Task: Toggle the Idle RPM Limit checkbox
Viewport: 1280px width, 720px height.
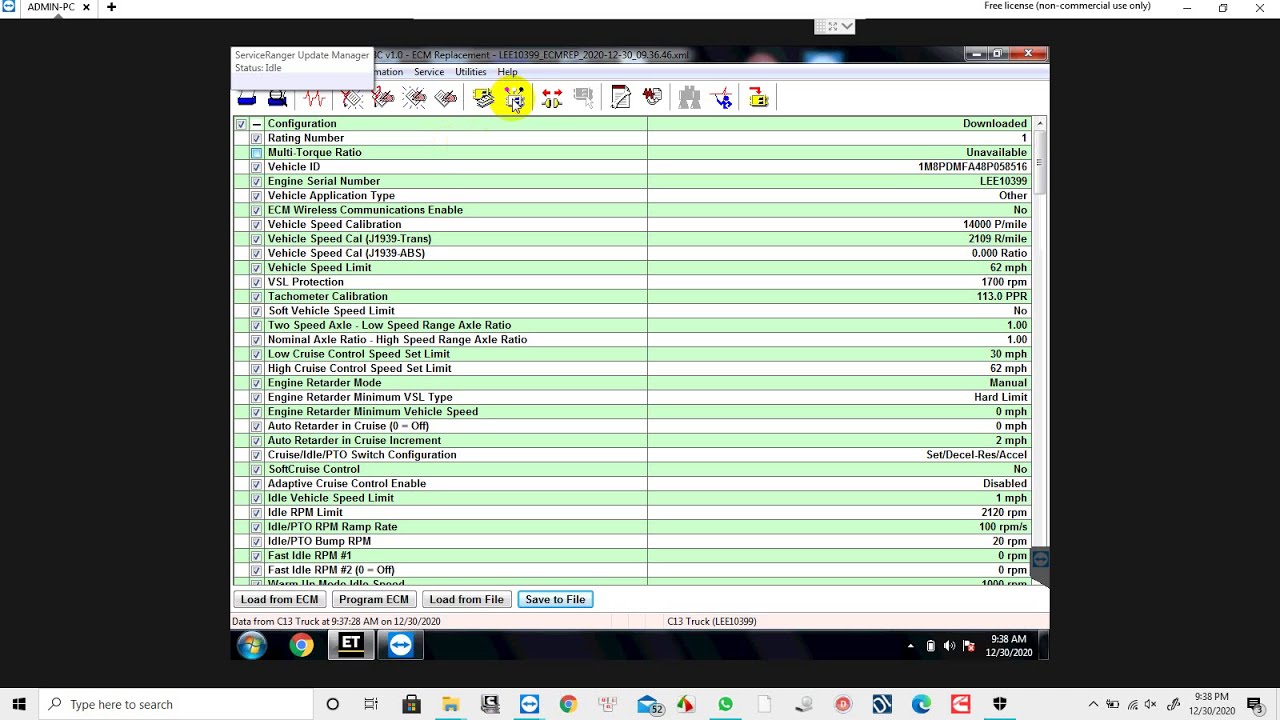Action: (x=256, y=513)
